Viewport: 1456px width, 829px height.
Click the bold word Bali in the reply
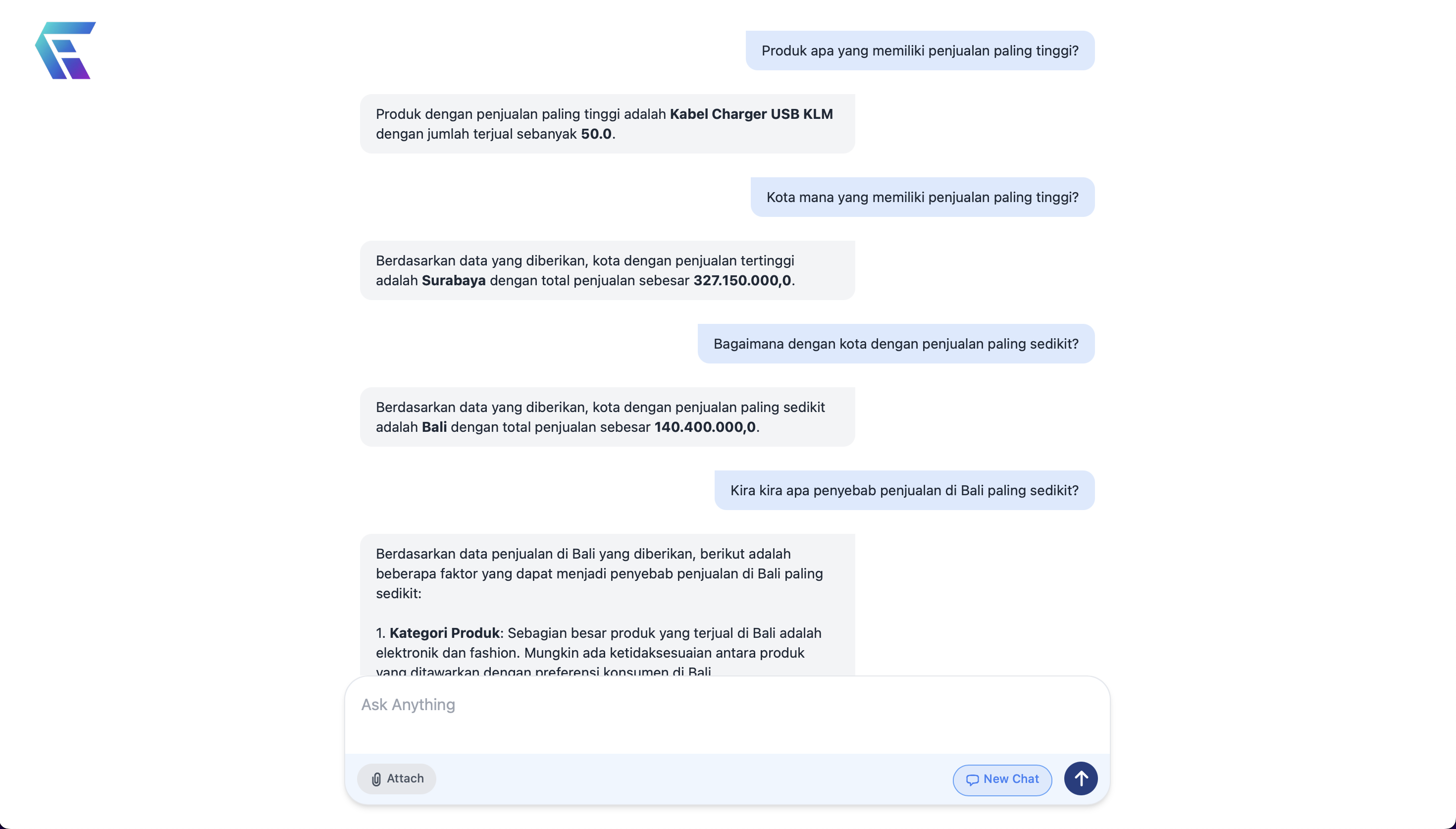pos(434,427)
